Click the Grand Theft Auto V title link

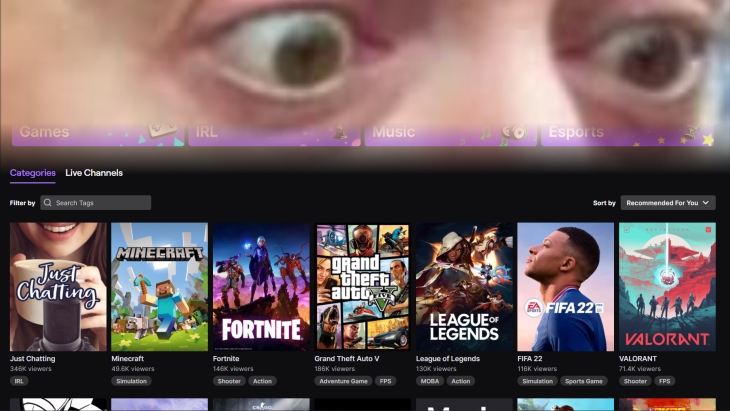click(347, 358)
